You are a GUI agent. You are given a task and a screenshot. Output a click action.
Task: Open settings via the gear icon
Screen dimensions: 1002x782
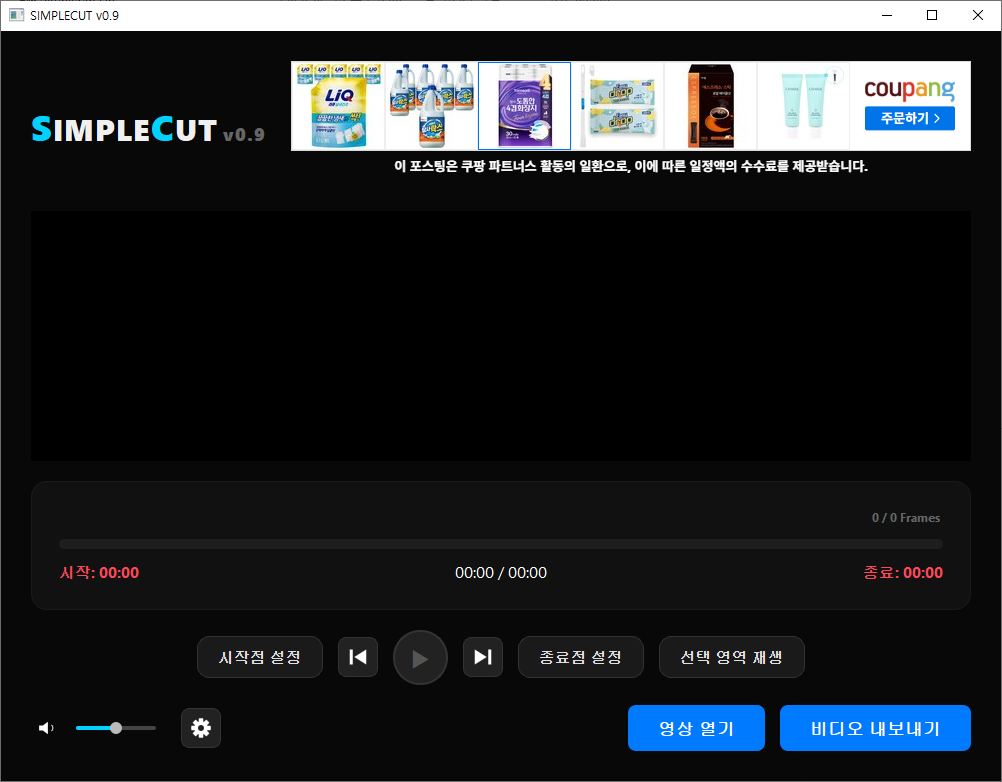tap(201, 728)
